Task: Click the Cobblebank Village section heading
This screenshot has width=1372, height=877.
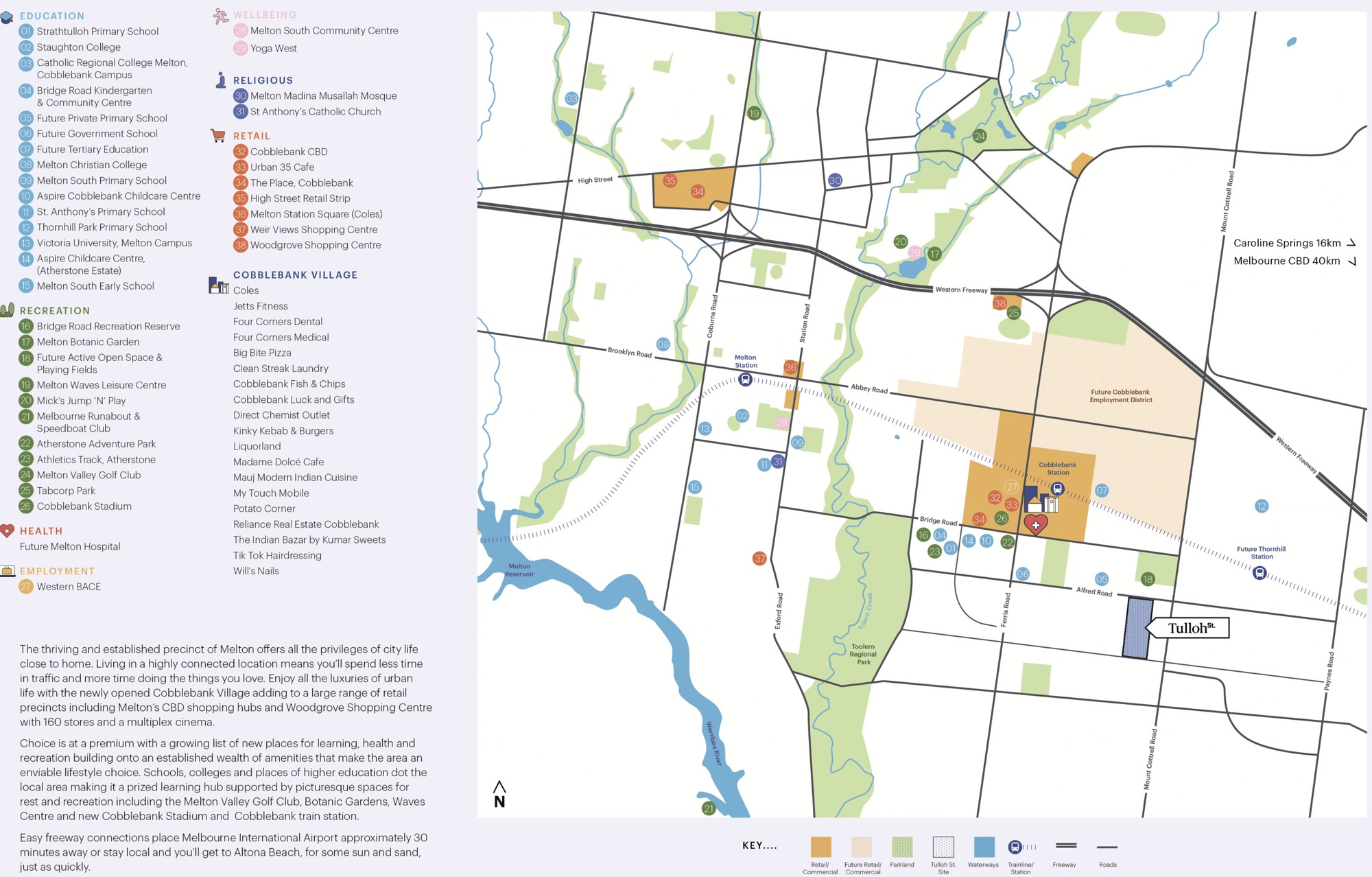Action: (x=295, y=274)
